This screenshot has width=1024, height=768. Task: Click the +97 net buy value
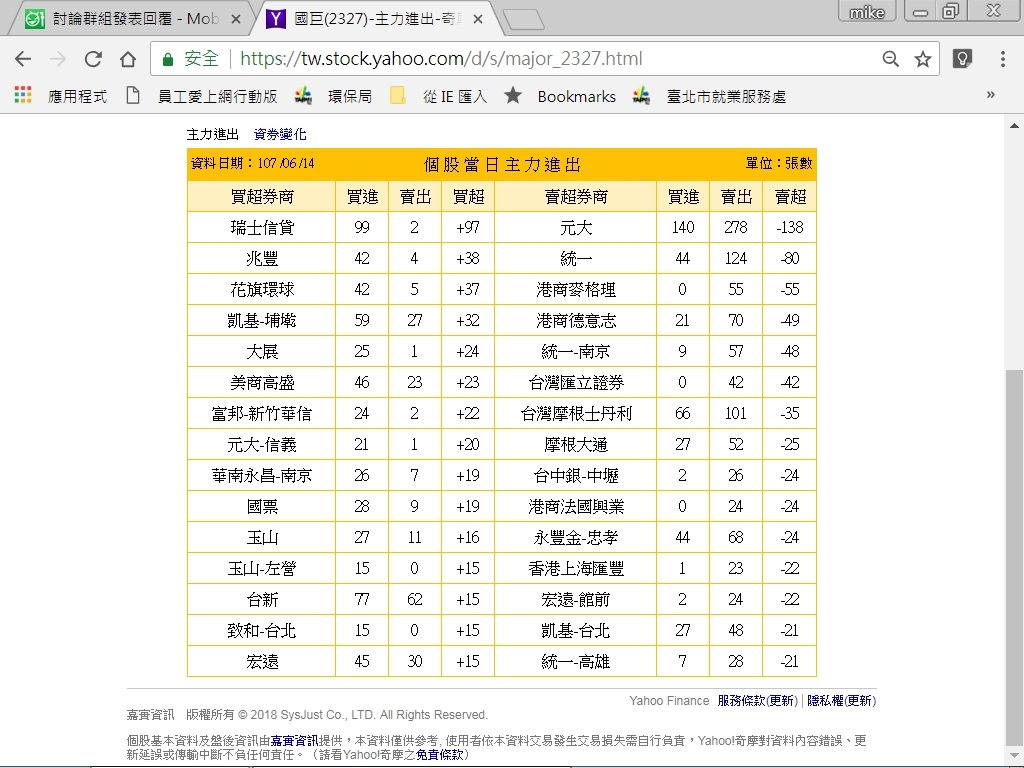(468, 227)
